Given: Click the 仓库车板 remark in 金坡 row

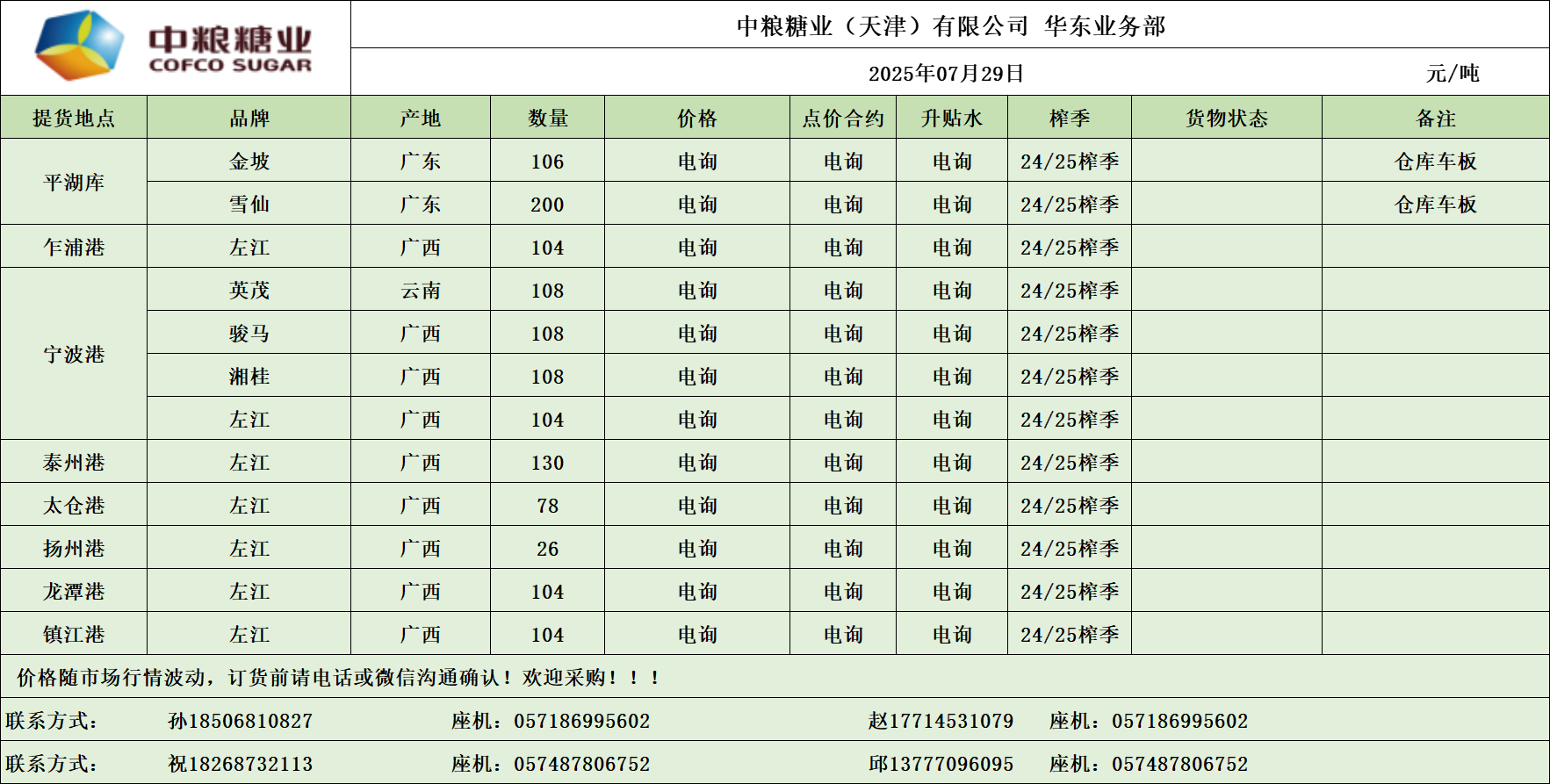Looking at the screenshot, I should coord(1435,161).
